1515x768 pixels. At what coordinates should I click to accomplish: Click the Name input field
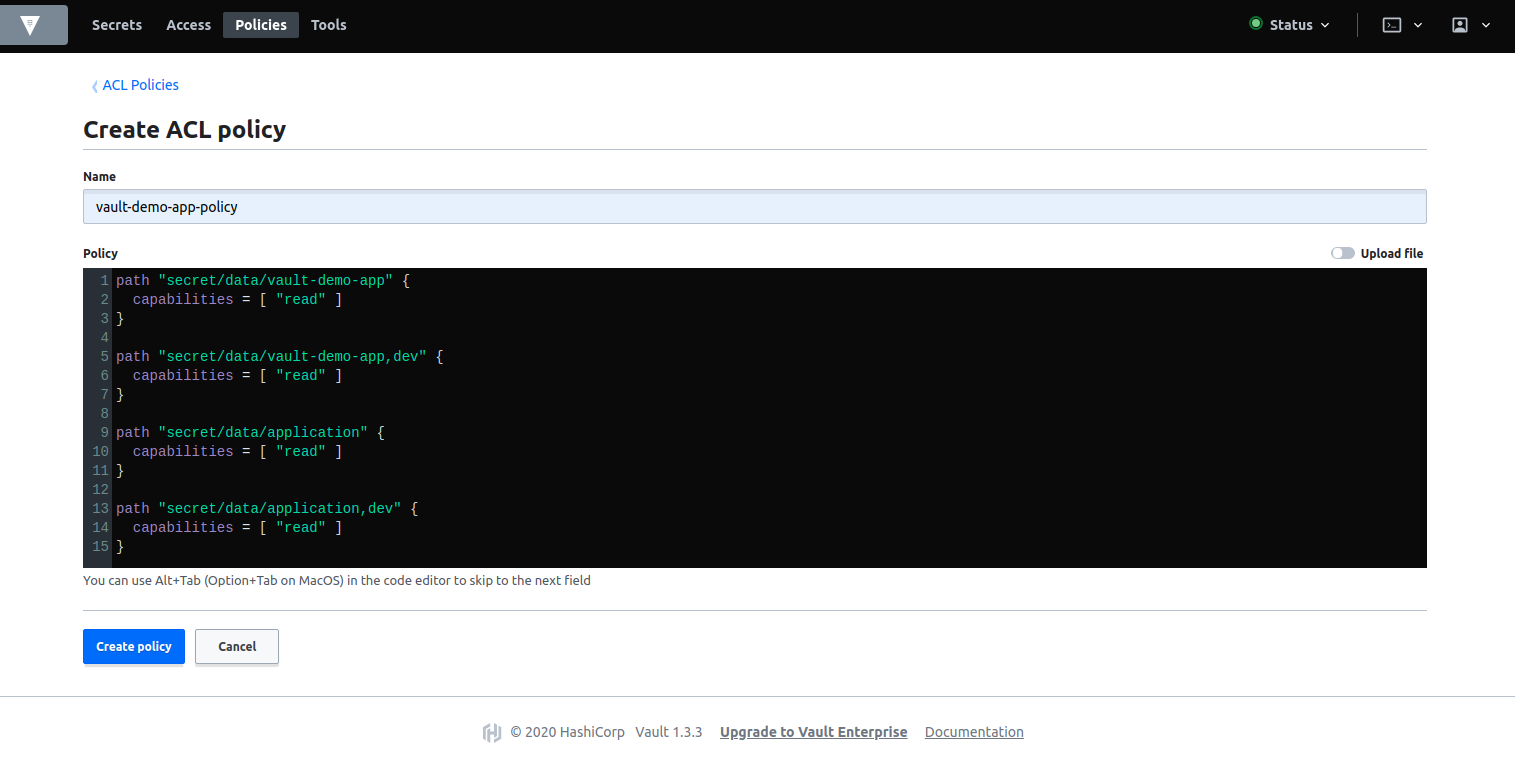[x=755, y=207]
